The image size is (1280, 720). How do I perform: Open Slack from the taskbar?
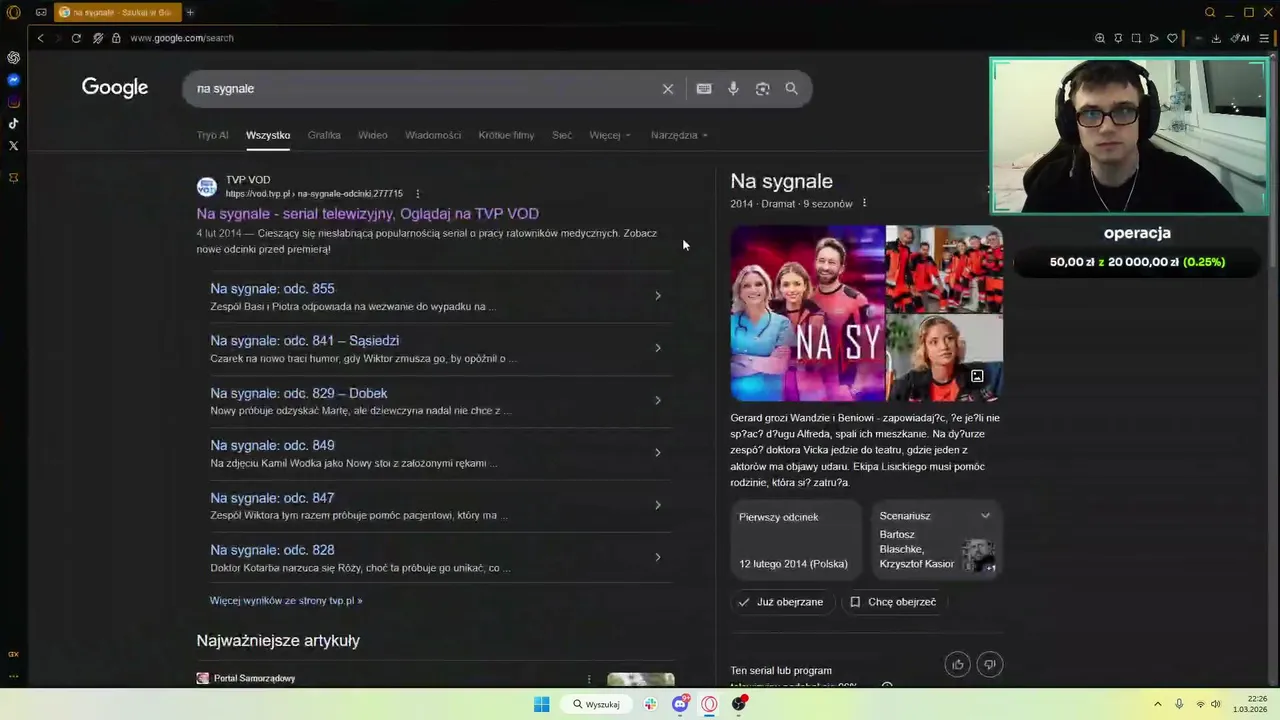coord(650,704)
